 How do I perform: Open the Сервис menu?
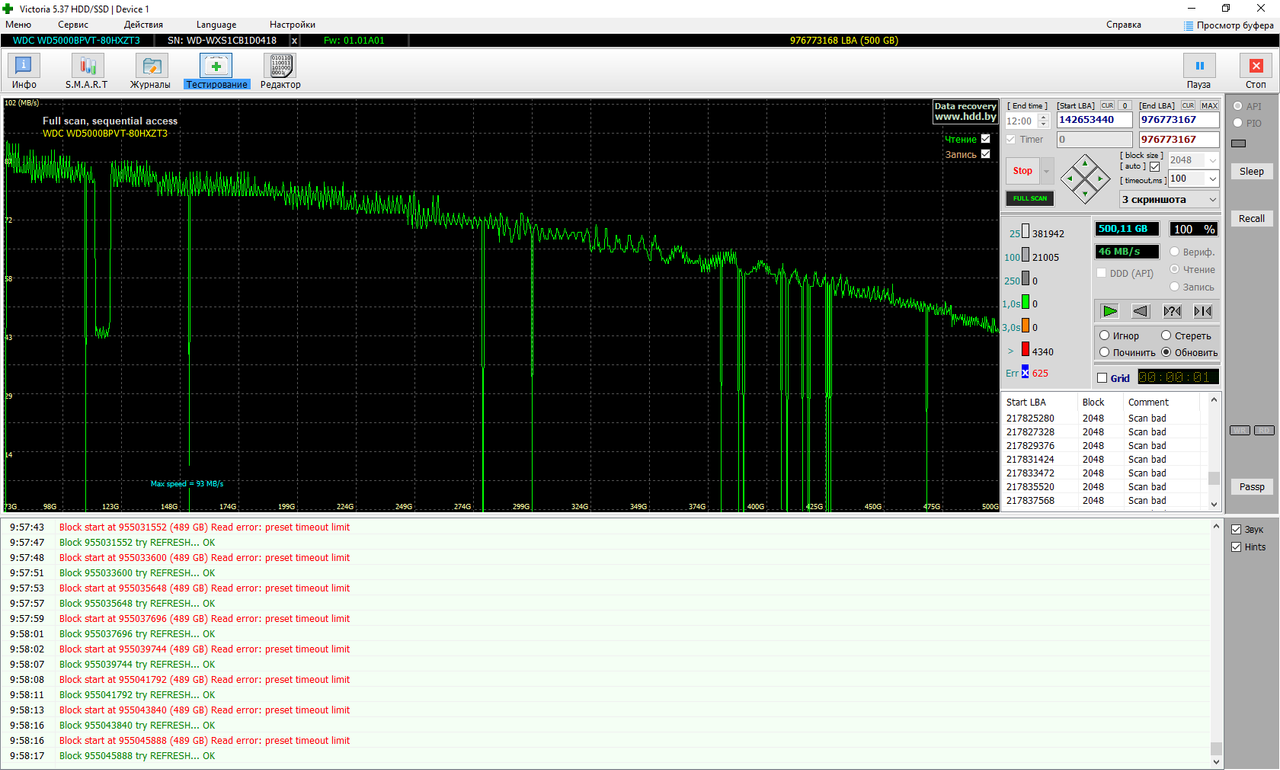pos(73,24)
